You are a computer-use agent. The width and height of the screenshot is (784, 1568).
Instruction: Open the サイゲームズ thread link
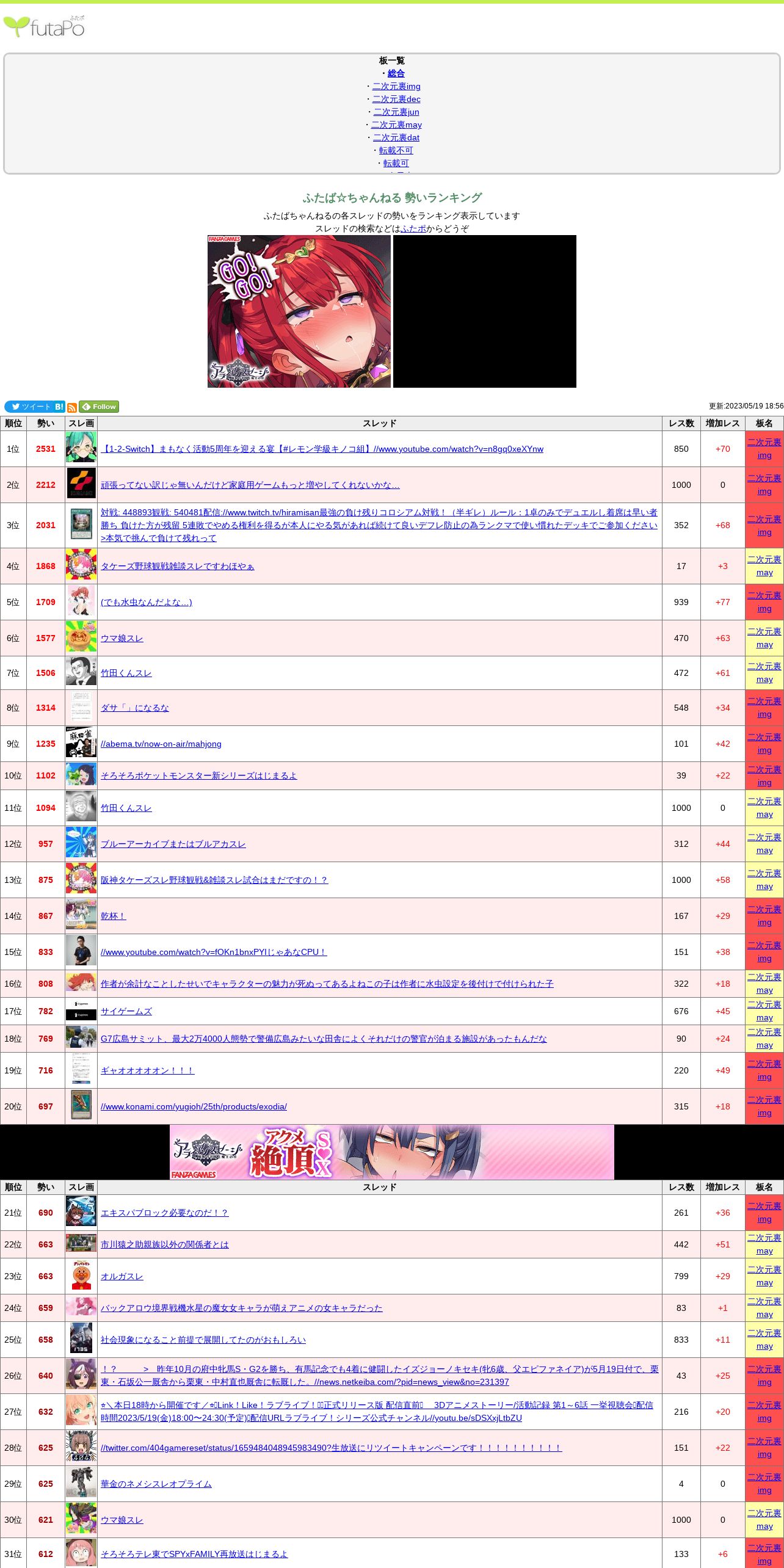click(x=126, y=1011)
